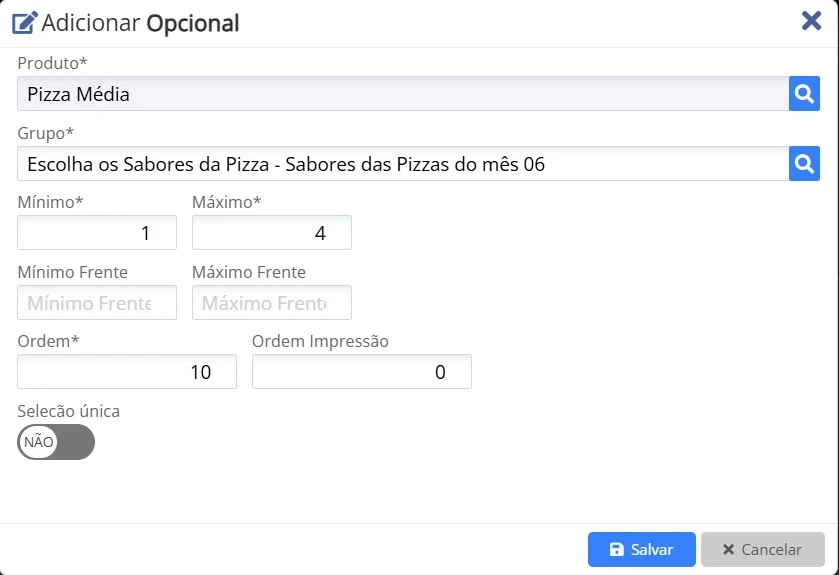Dismiss the form using Cancelar button
This screenshot has width=839, height=575.
pos(762,549)
